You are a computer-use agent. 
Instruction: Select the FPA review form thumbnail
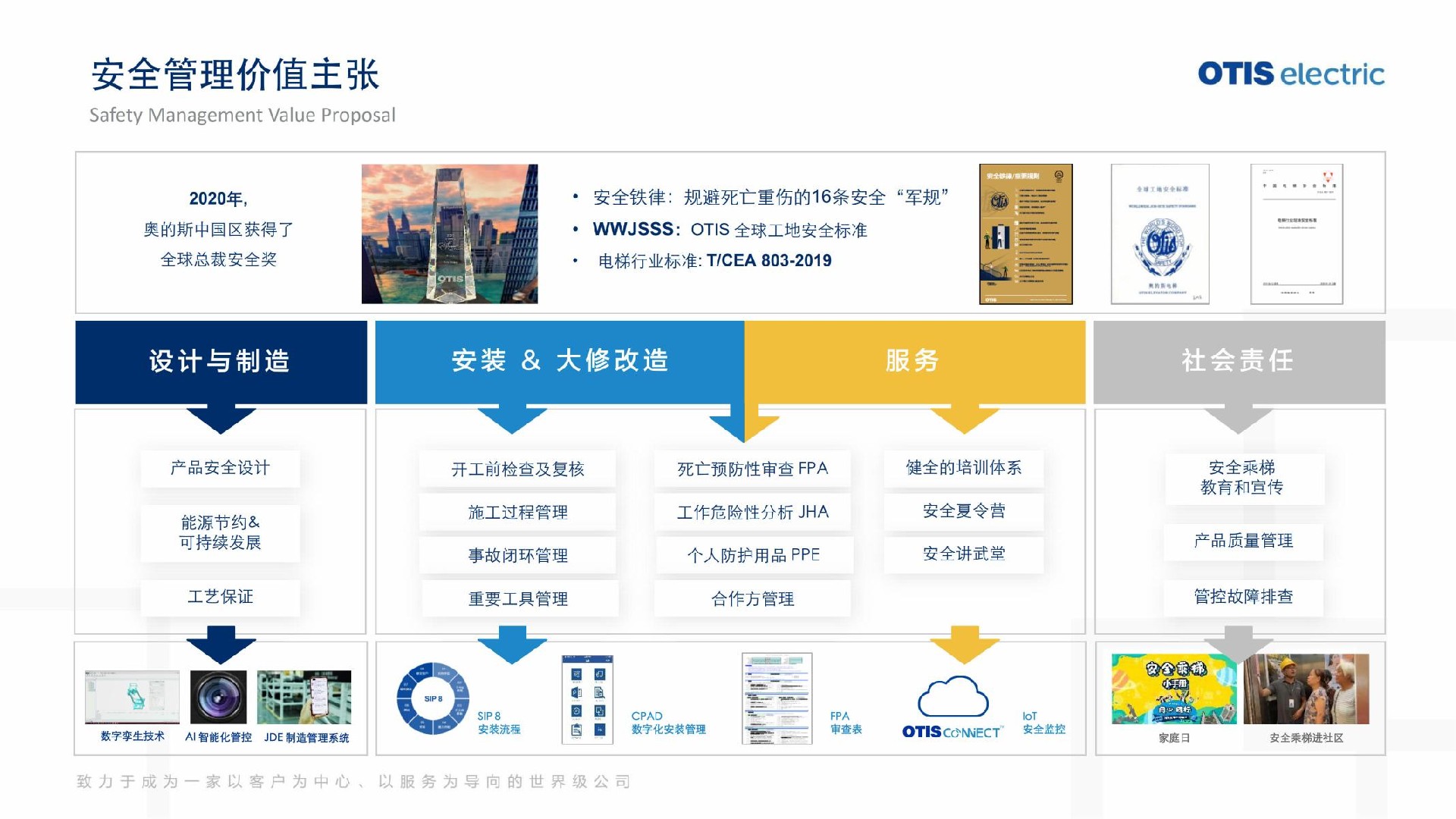777,698
